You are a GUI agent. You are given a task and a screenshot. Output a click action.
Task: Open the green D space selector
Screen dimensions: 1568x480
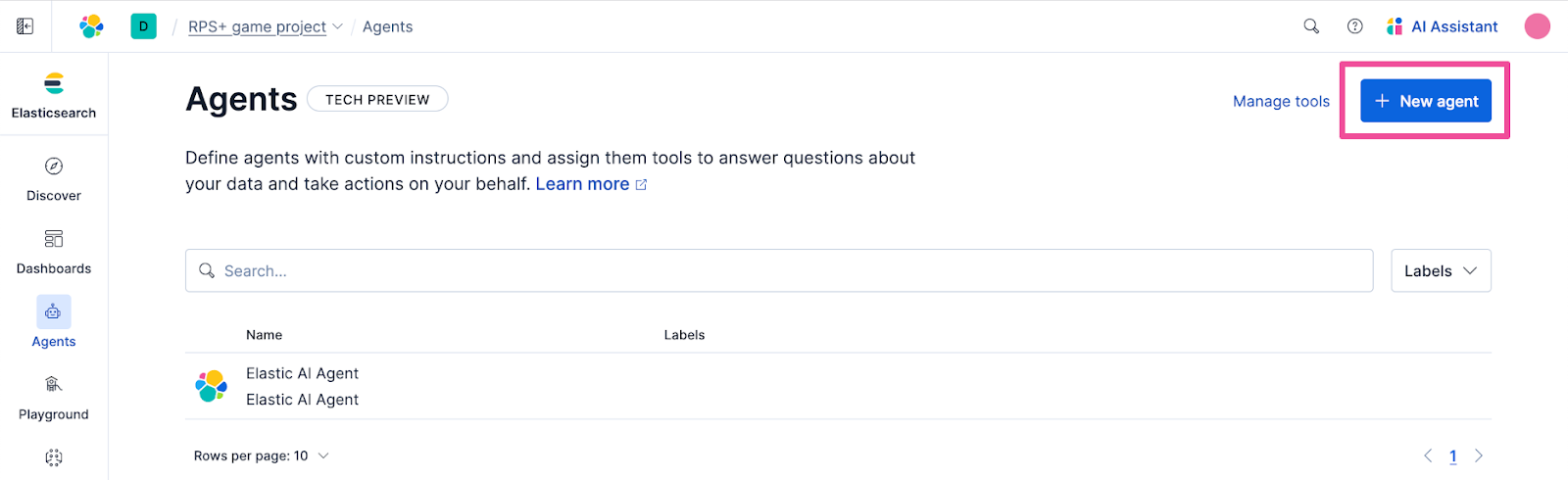click(x=144, y=26)
